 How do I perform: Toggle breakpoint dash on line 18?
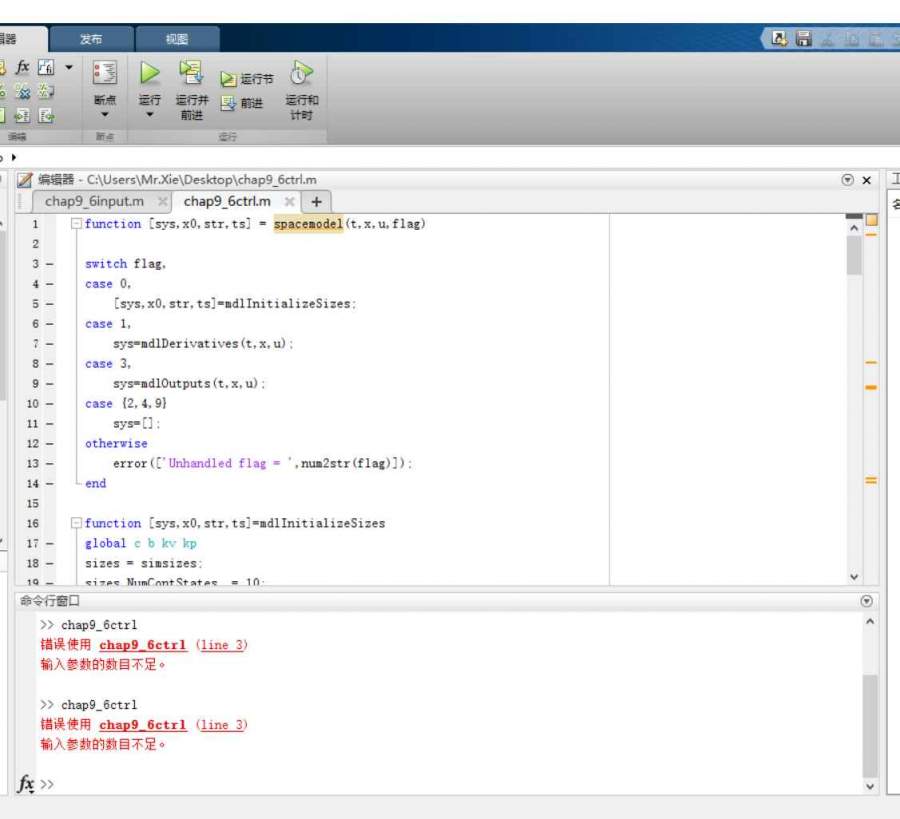pos(49,563)
